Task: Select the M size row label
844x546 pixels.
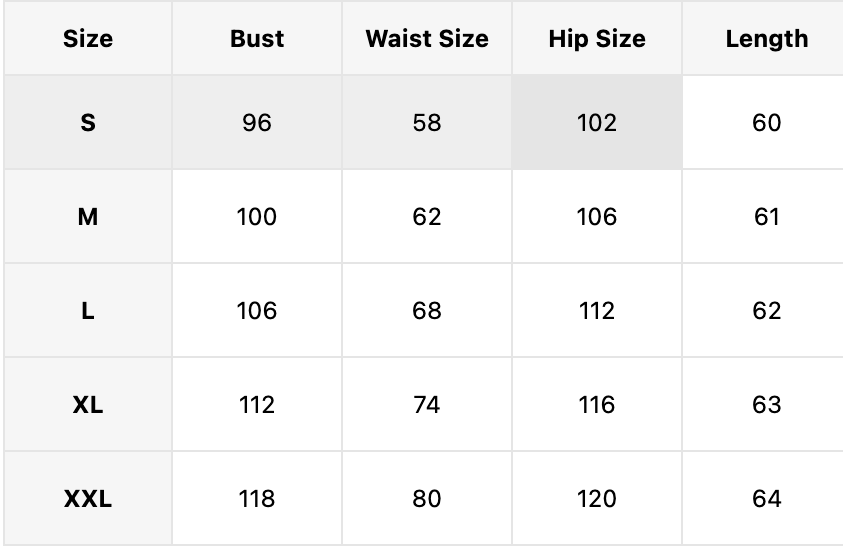Action: [x=88, y=216]
